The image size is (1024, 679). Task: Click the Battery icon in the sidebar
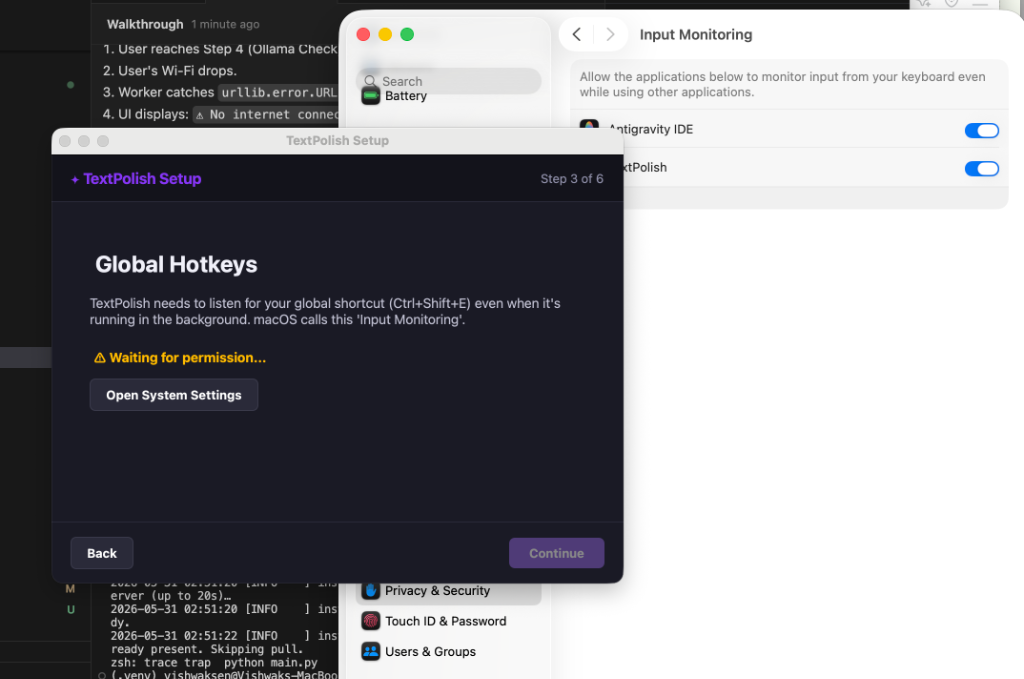tap(370, 97)
